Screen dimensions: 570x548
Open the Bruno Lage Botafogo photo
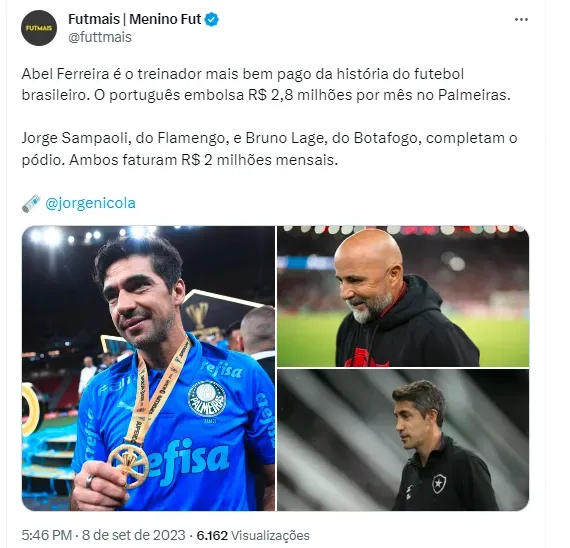coord(403,440)
